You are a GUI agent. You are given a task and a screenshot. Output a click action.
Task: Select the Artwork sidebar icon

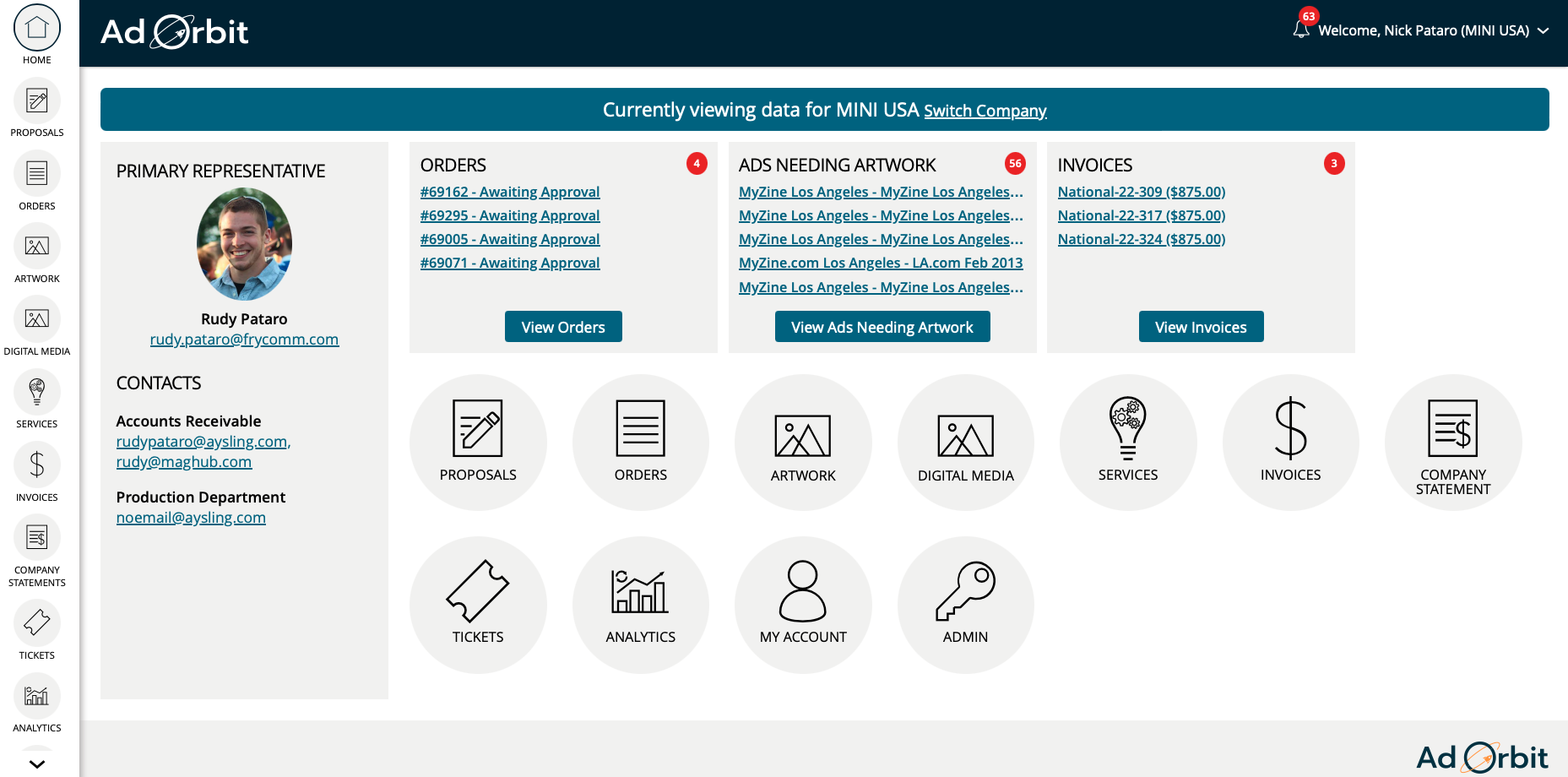[x=36, y=246]
